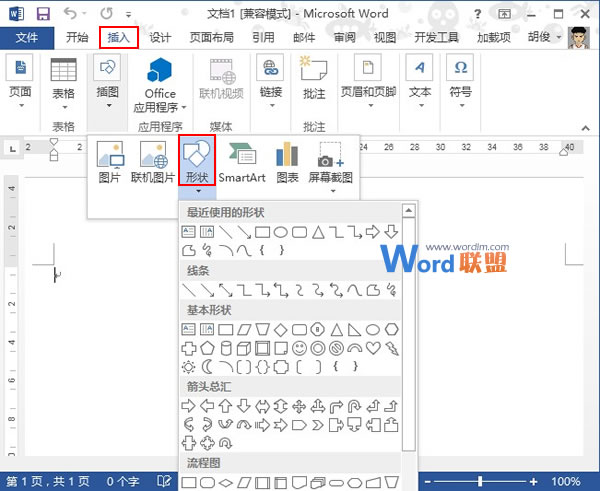Click the zoom out minus button

coord(428,481)
